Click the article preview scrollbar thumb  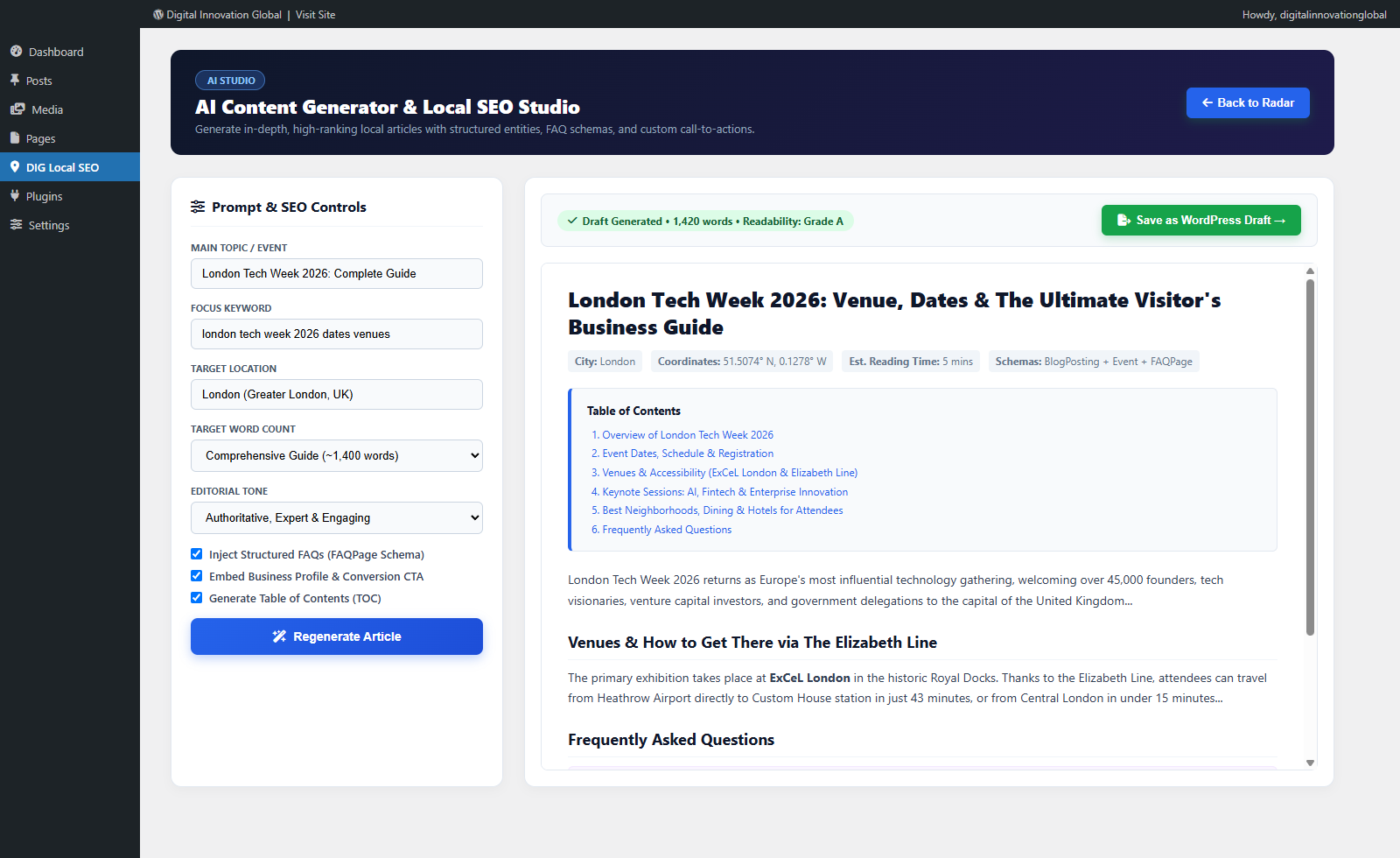point(1310,457)
